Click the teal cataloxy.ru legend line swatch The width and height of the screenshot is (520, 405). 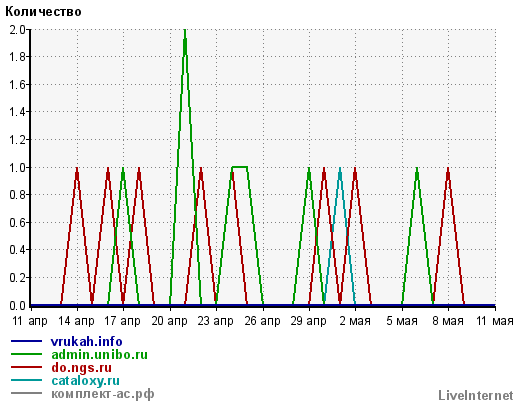[26, 380]
